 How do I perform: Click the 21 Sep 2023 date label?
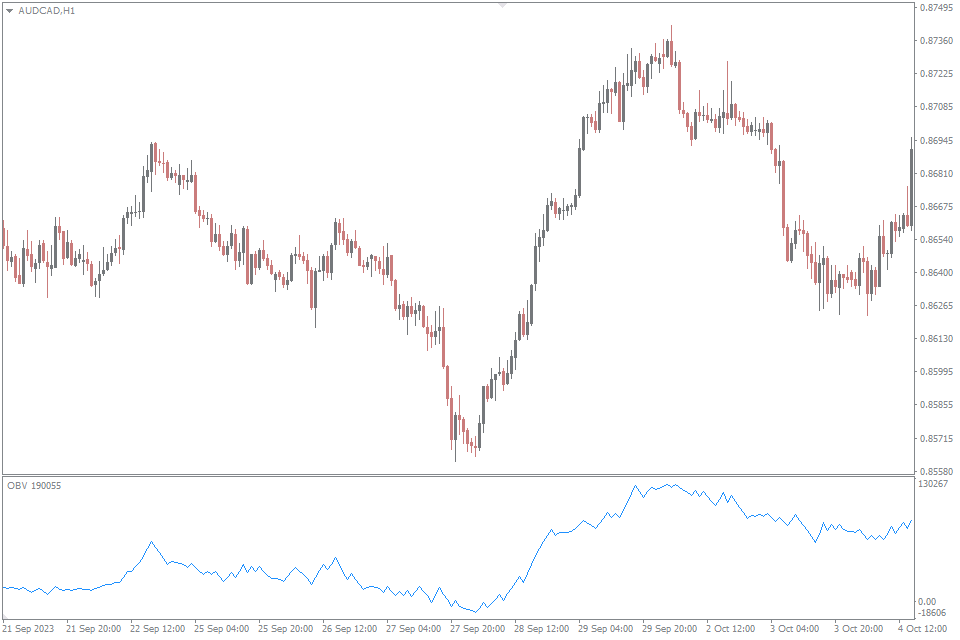point(28,629)
